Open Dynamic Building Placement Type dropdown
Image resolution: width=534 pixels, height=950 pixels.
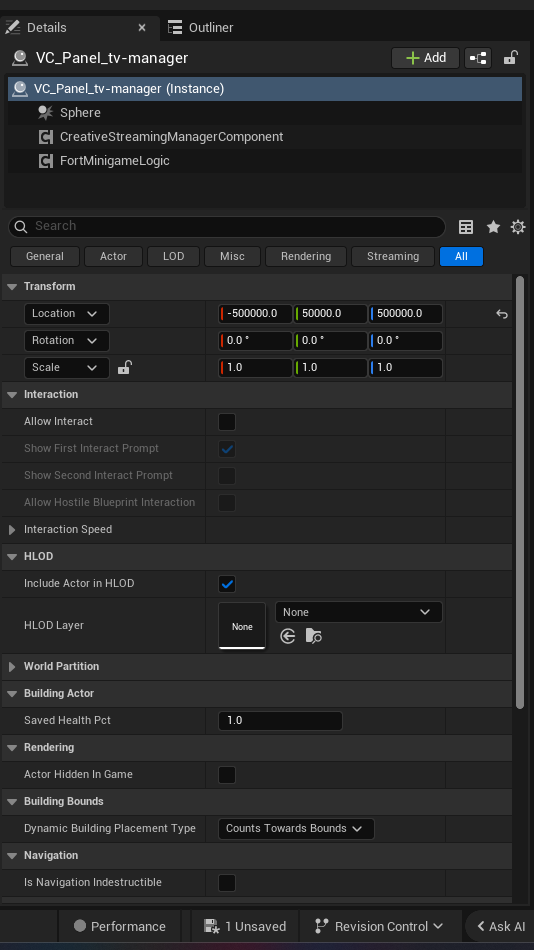(x=296, y=828)
